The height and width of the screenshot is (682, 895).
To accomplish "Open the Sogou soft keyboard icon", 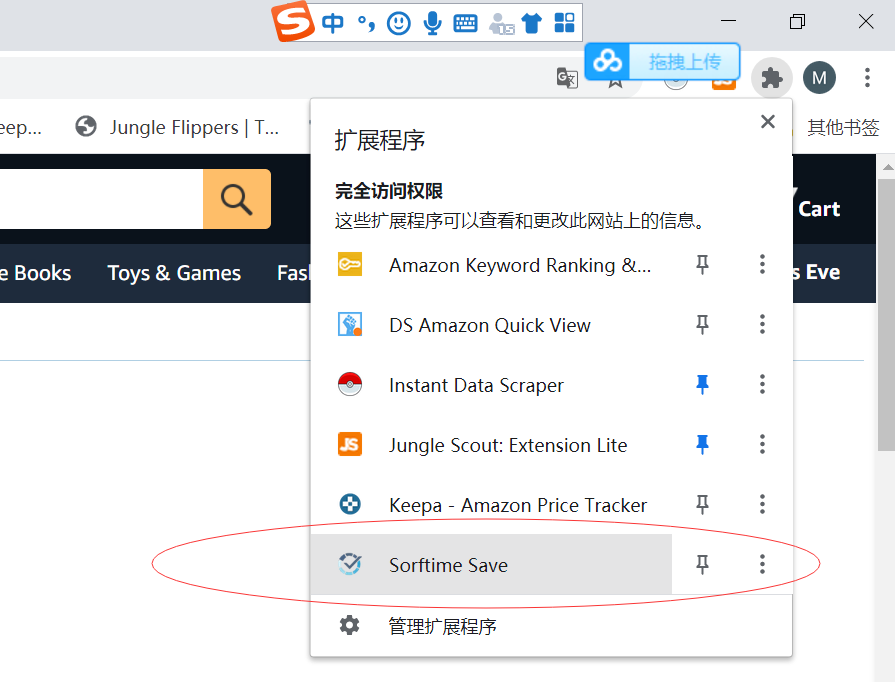I will tap(465, 23).
